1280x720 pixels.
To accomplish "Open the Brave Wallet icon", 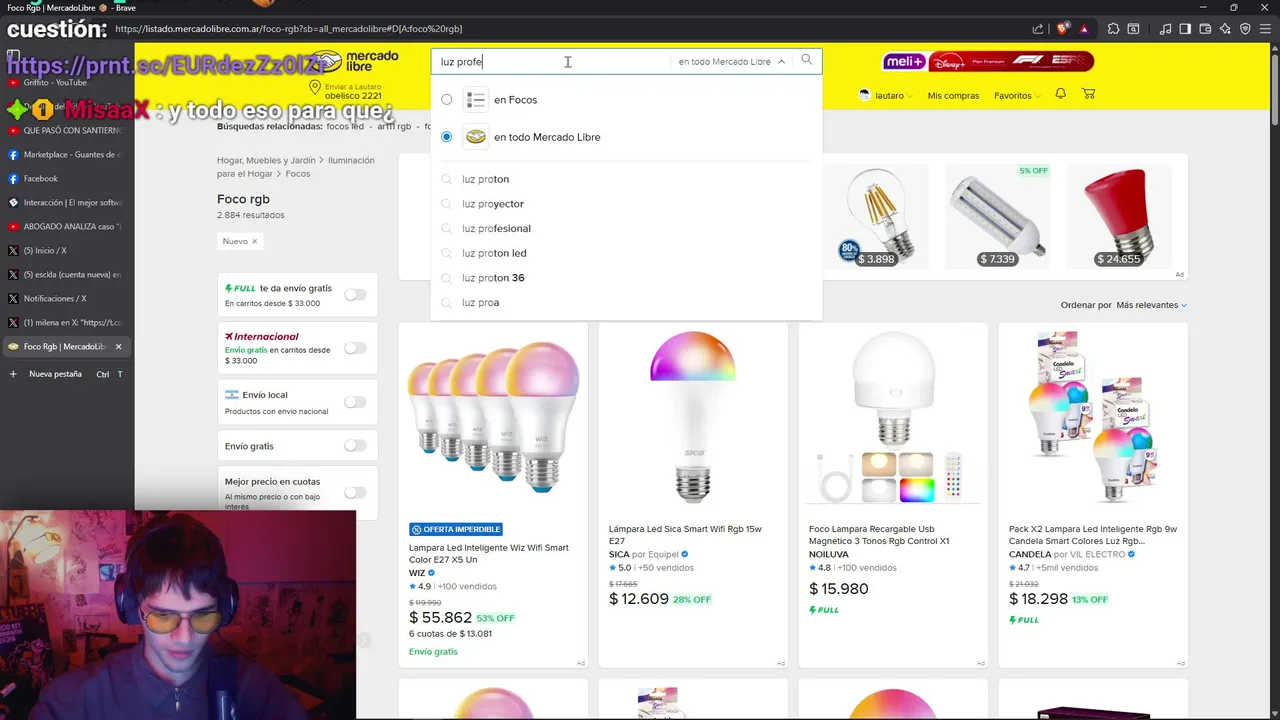I will [x=1205, y=29].
